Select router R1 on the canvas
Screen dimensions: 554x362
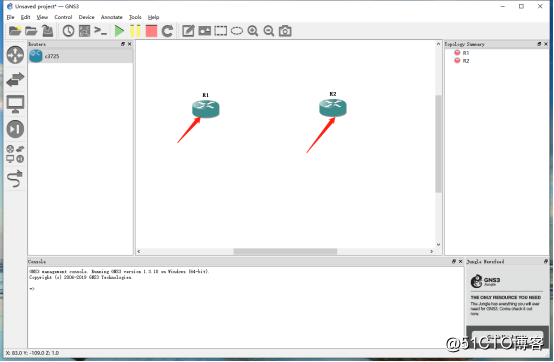pos(206,108)
